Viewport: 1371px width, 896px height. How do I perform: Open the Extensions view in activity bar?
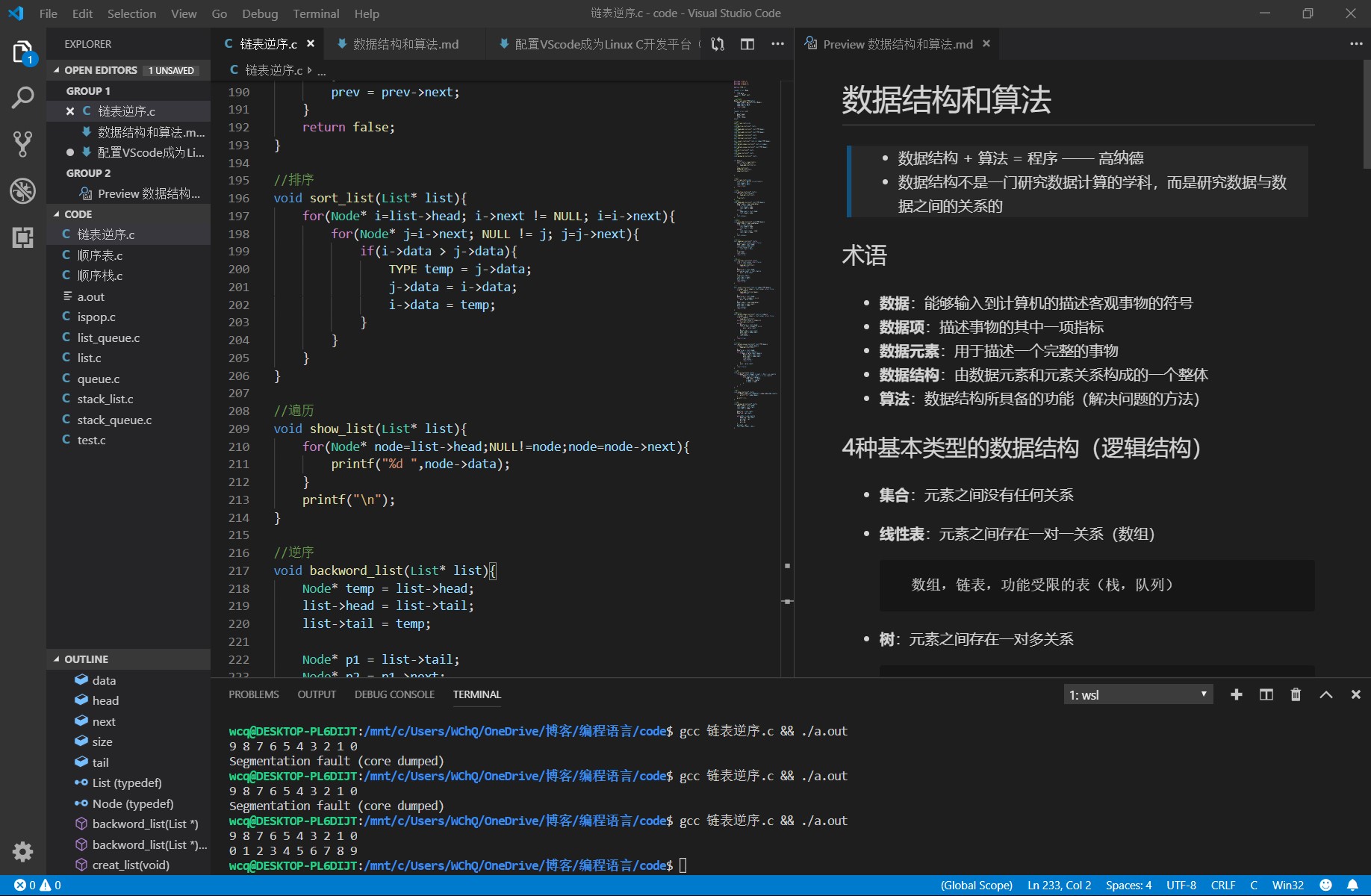click(x=22, y=237)
